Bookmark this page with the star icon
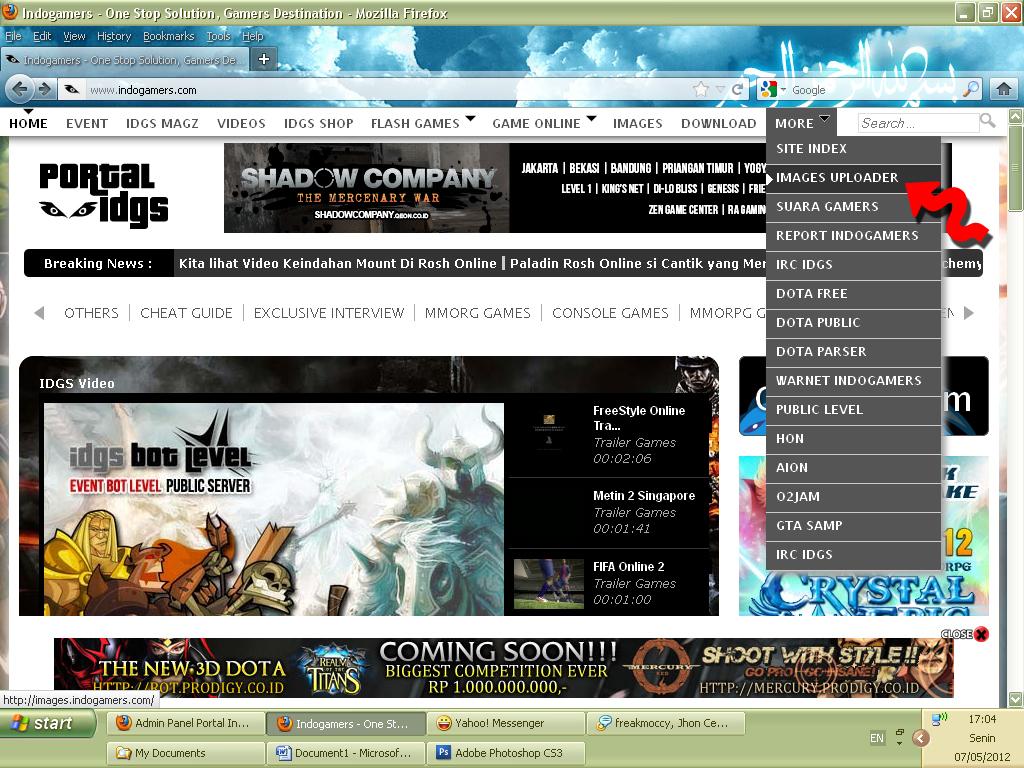The width and height of the screenshot is (1024, 768). tap(701, 89)
